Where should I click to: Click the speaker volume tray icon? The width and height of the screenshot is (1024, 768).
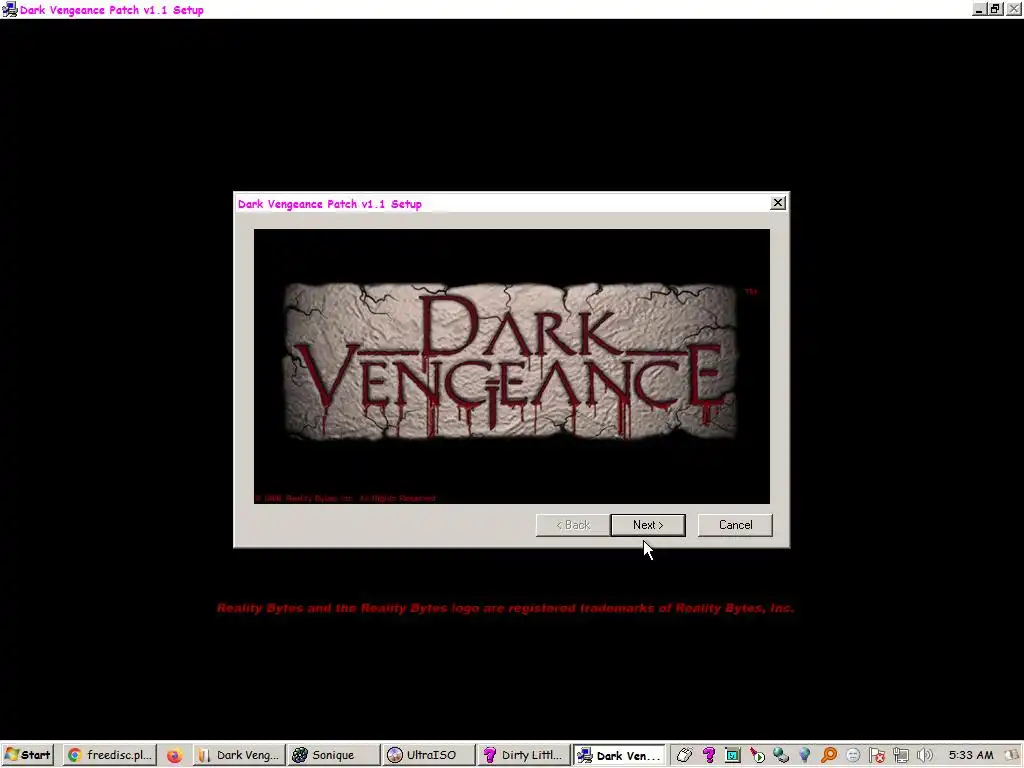(925, 756)
